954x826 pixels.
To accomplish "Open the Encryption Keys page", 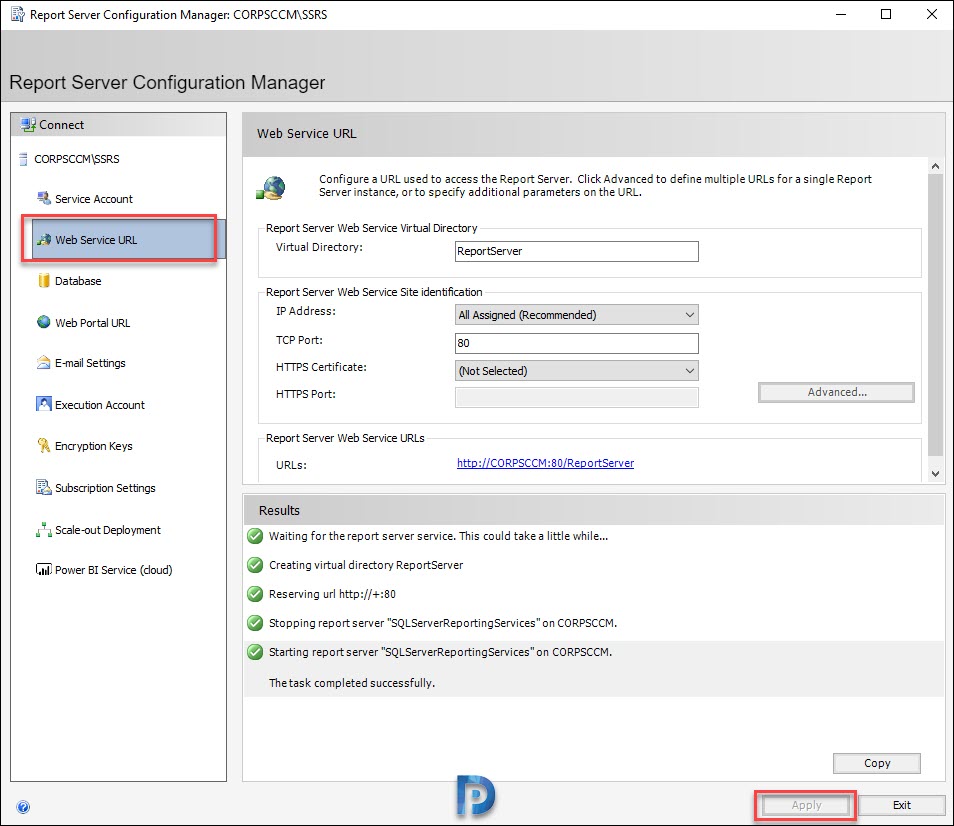I will 94,446.
